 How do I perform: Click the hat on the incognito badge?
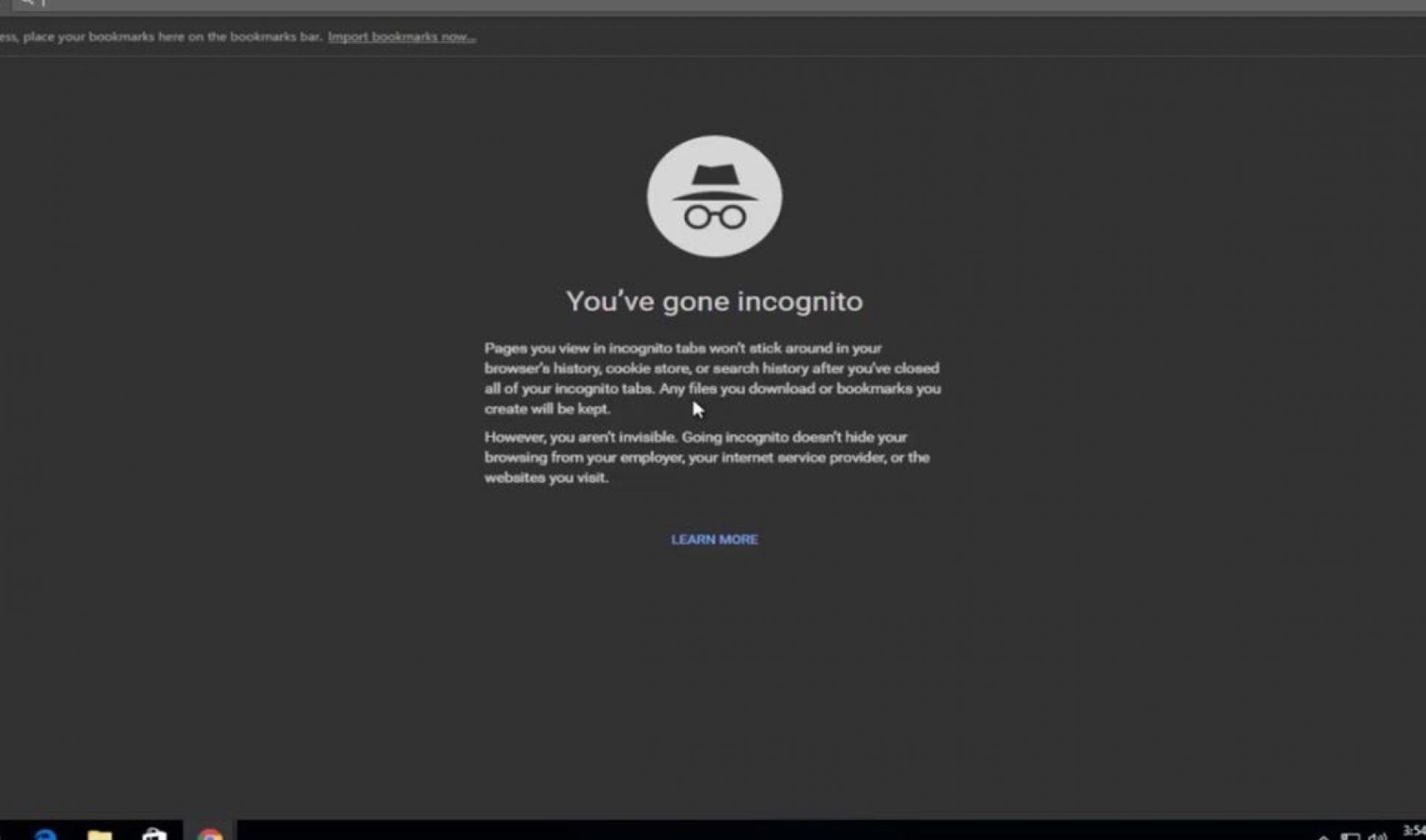[714, 175]
